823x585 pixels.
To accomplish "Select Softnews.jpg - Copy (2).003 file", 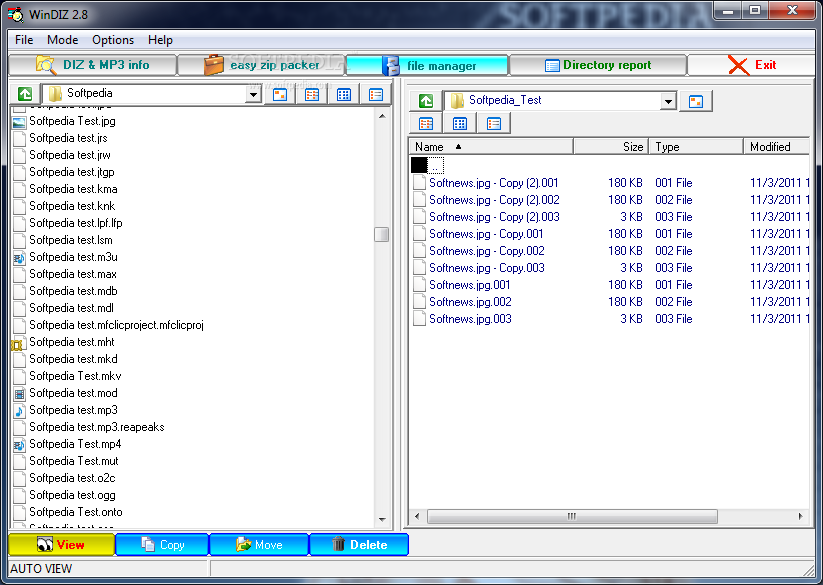I will coord(494,217).
